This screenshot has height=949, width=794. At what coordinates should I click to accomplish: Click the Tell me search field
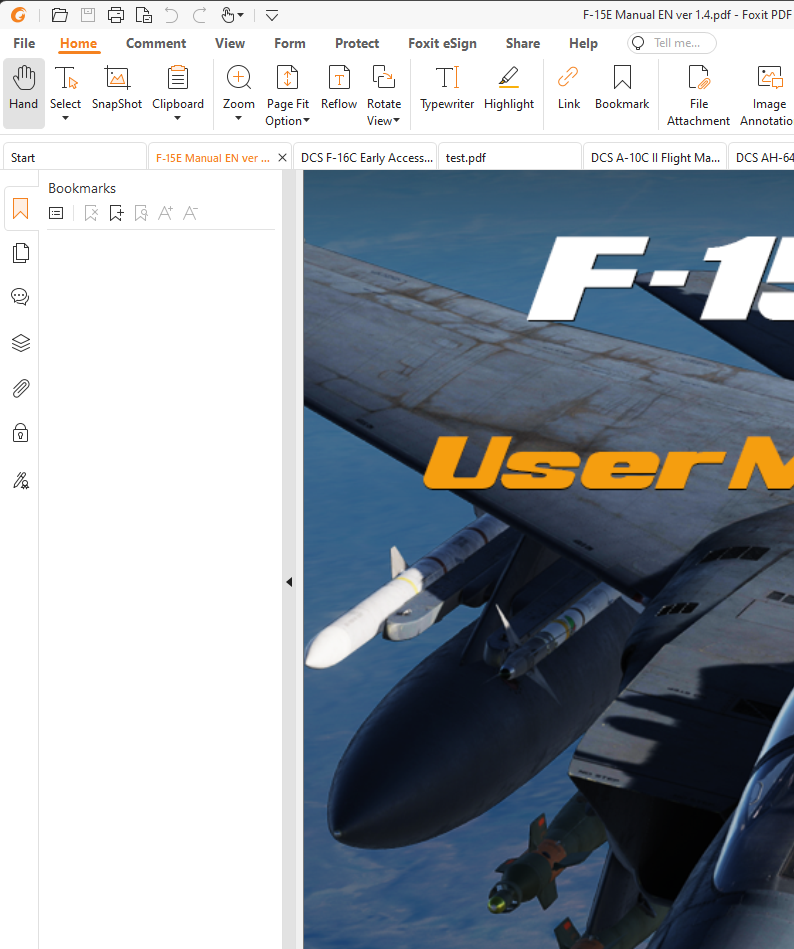[x=672, y=43]
